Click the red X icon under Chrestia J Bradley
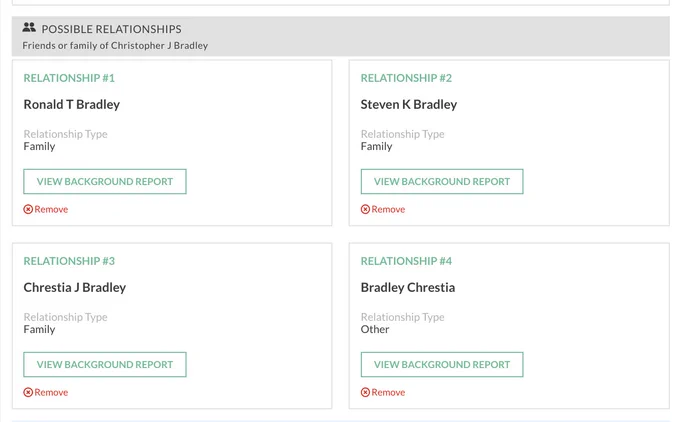Screen dimensions: 680x422 click(x=28, y=393)
